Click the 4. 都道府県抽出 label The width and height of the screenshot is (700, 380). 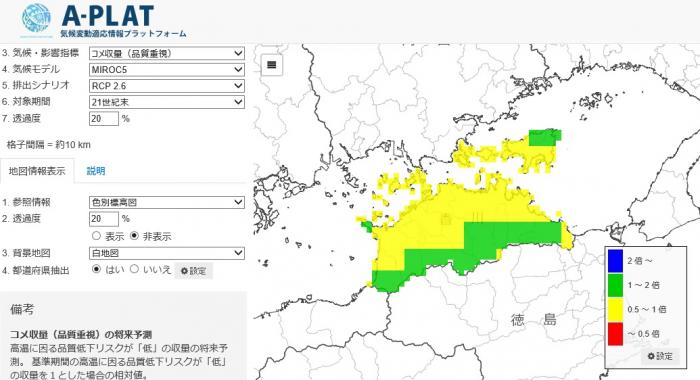(x=35, y=270)
